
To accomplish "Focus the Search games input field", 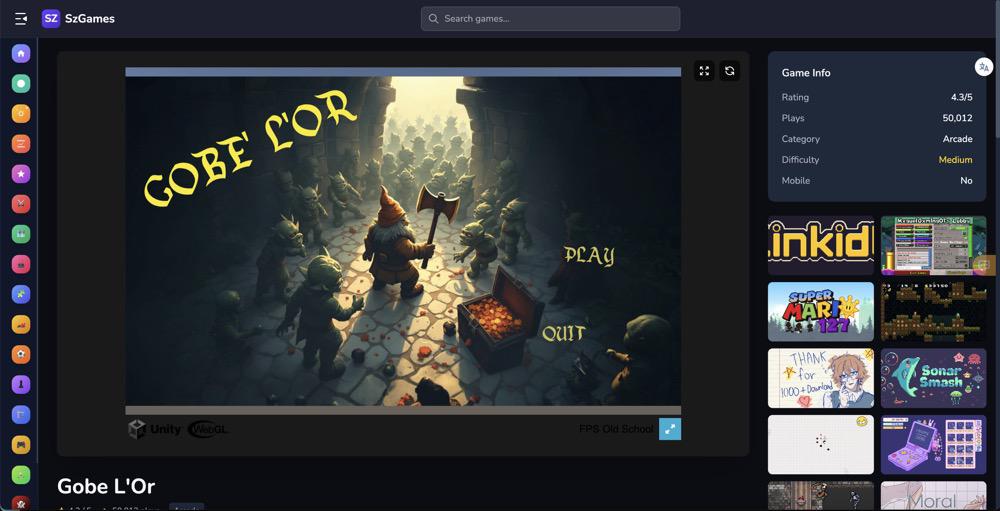I will tap(550, 18).
